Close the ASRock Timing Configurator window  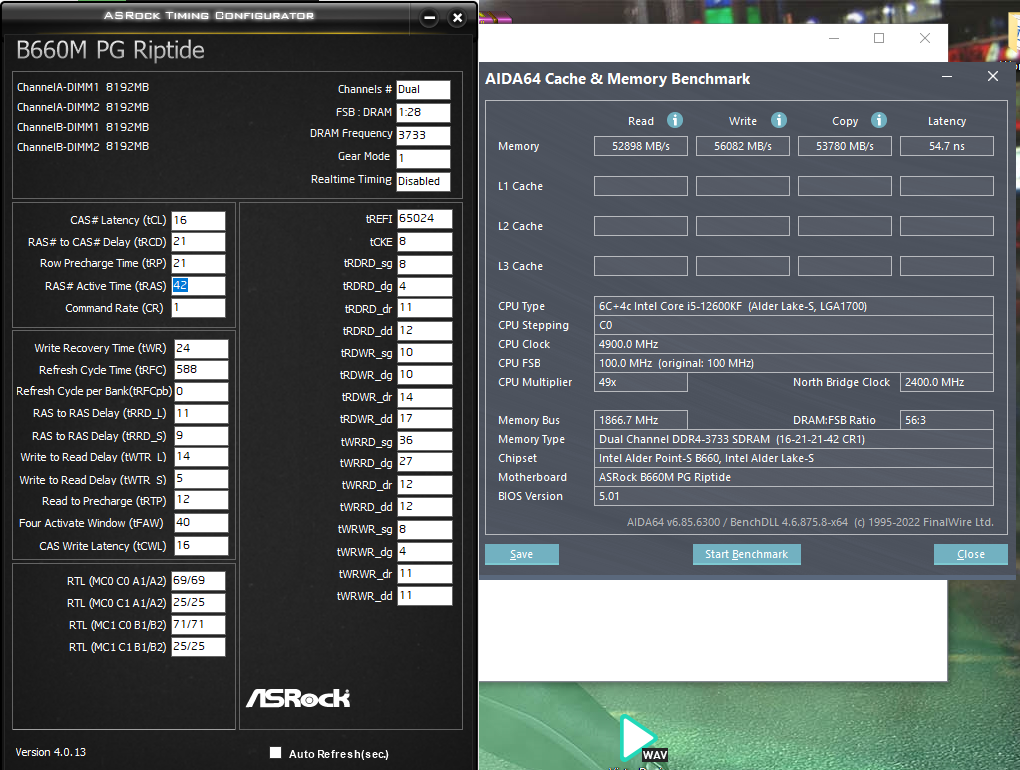[x=457, y=18]
